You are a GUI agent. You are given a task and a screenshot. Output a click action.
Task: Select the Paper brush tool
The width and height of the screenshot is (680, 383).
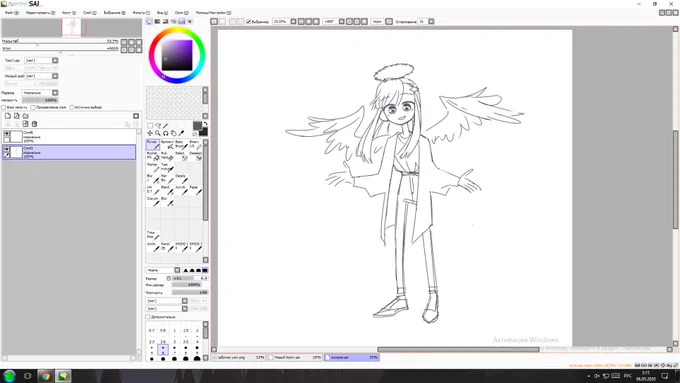point(196,190)
